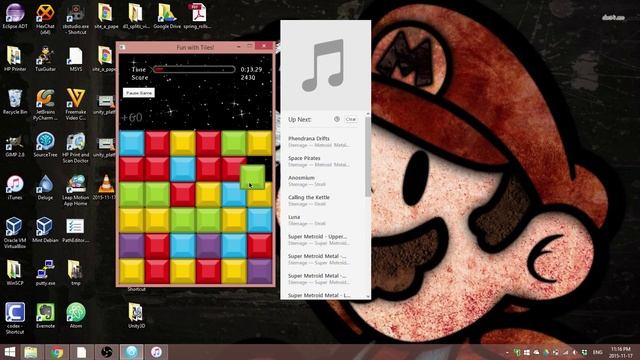Click the Clear button in Up Next
This screenshot has width=640, height=360.
(x=351, y=119)
